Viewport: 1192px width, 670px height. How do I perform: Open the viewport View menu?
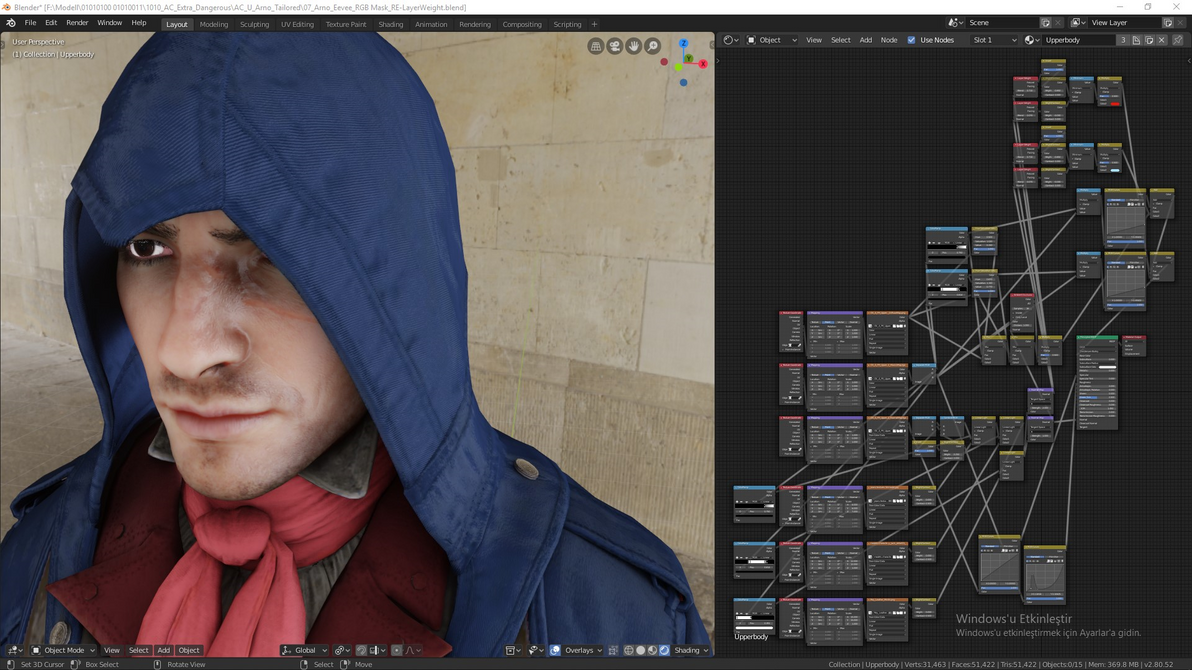click(x=112, y=650)
